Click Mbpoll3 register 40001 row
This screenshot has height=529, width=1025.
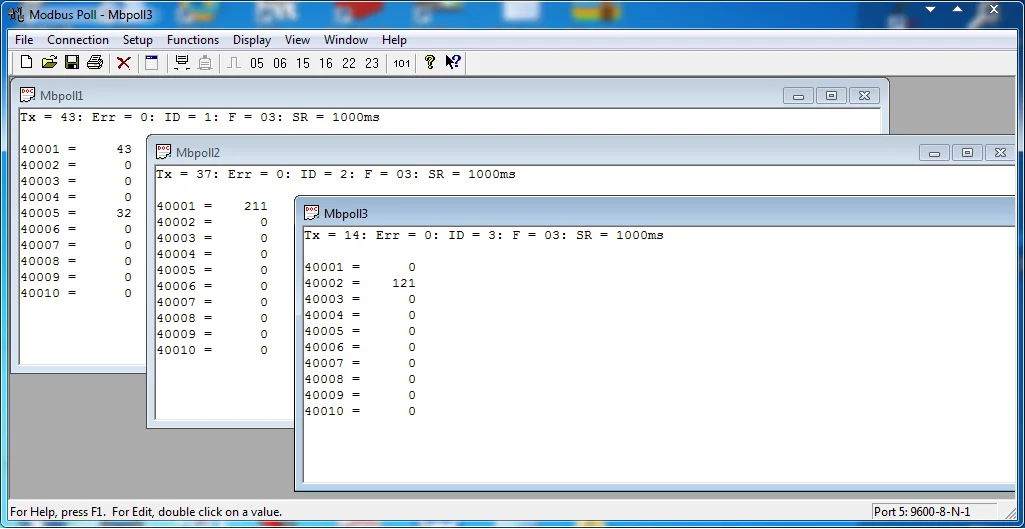(x=360, y=267)
